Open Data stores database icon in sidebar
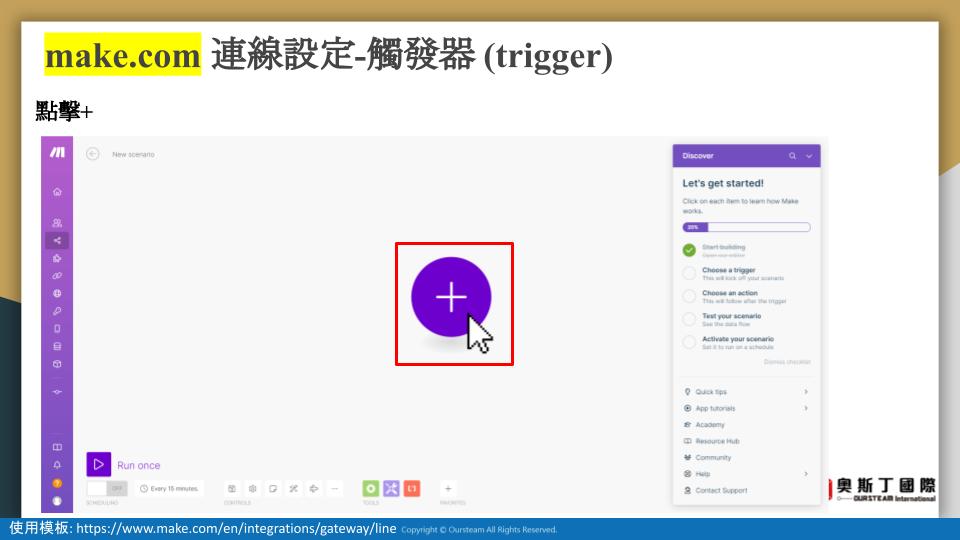Image resolution: width=960 pixels, height=540 pixels. click(57, 347)
